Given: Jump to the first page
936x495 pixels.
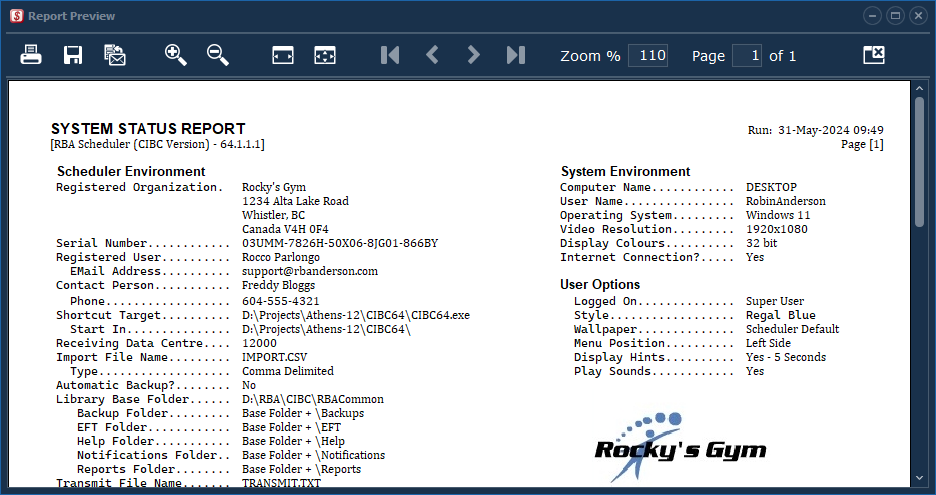Looking at the screenshot, I should (x=390, y=56).
